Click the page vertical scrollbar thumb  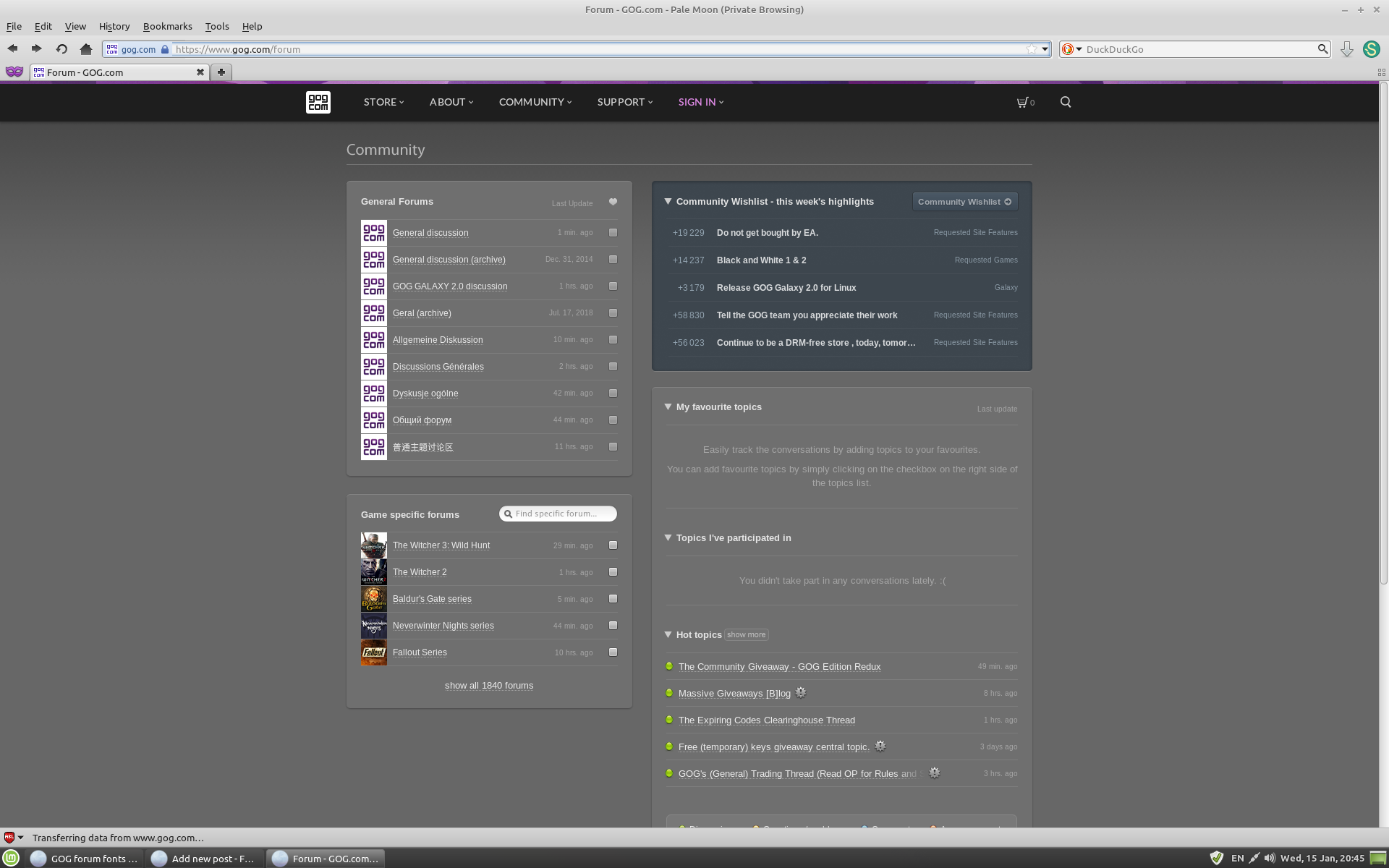[x=1383, y=333]
